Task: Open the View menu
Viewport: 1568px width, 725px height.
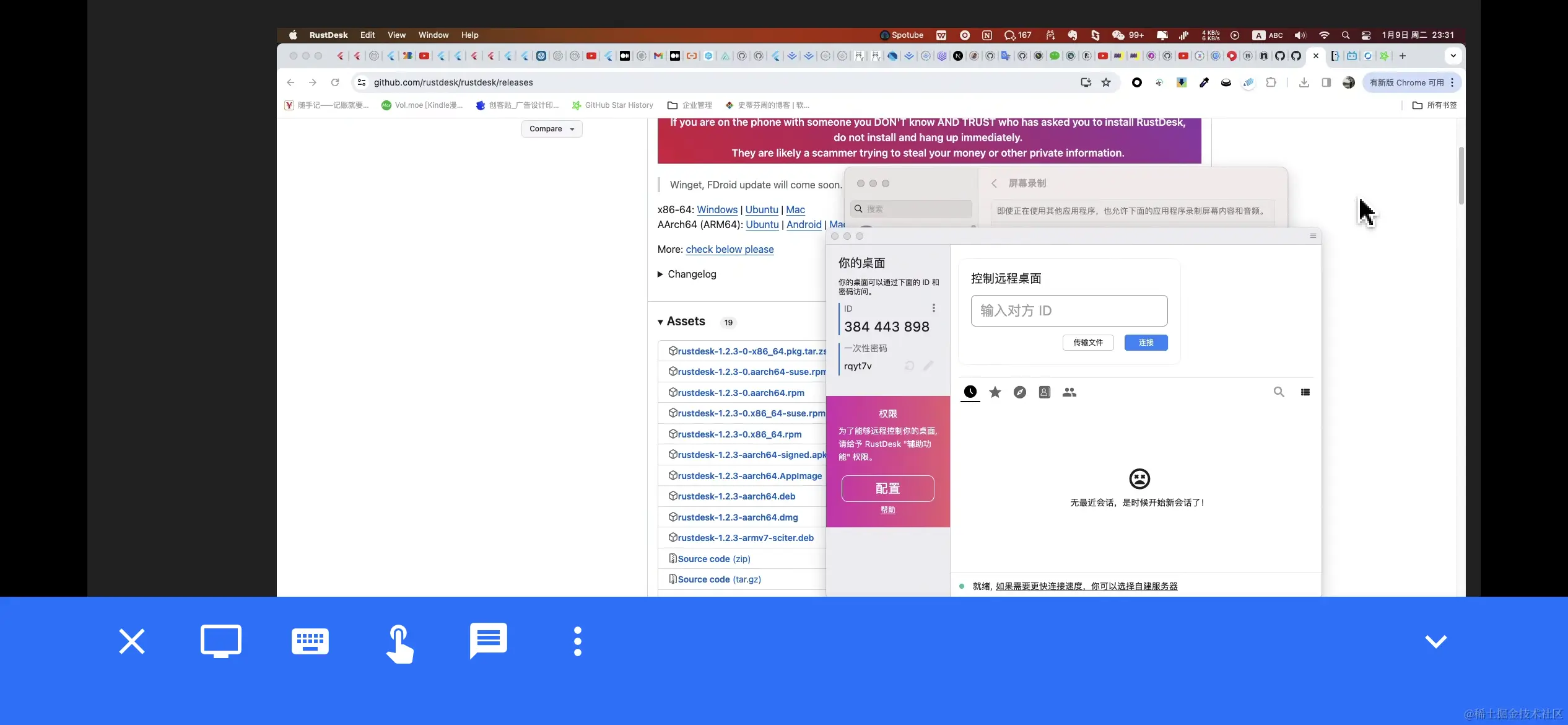Action: pos(396,35)
